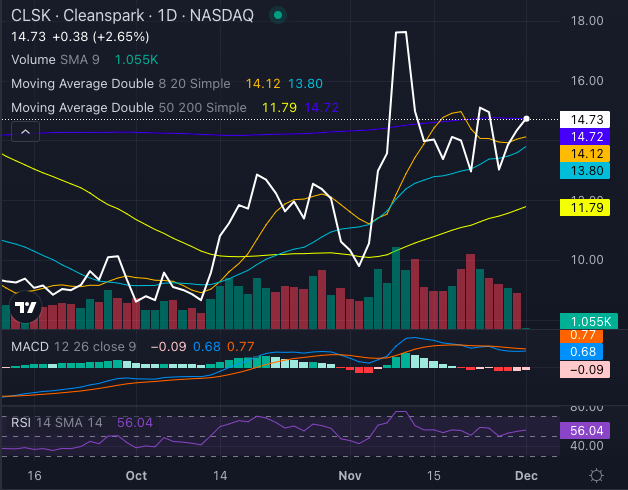The image size is (628, 490).
Task: Click the Dec date on the time axis
Action: click(526, 475)
